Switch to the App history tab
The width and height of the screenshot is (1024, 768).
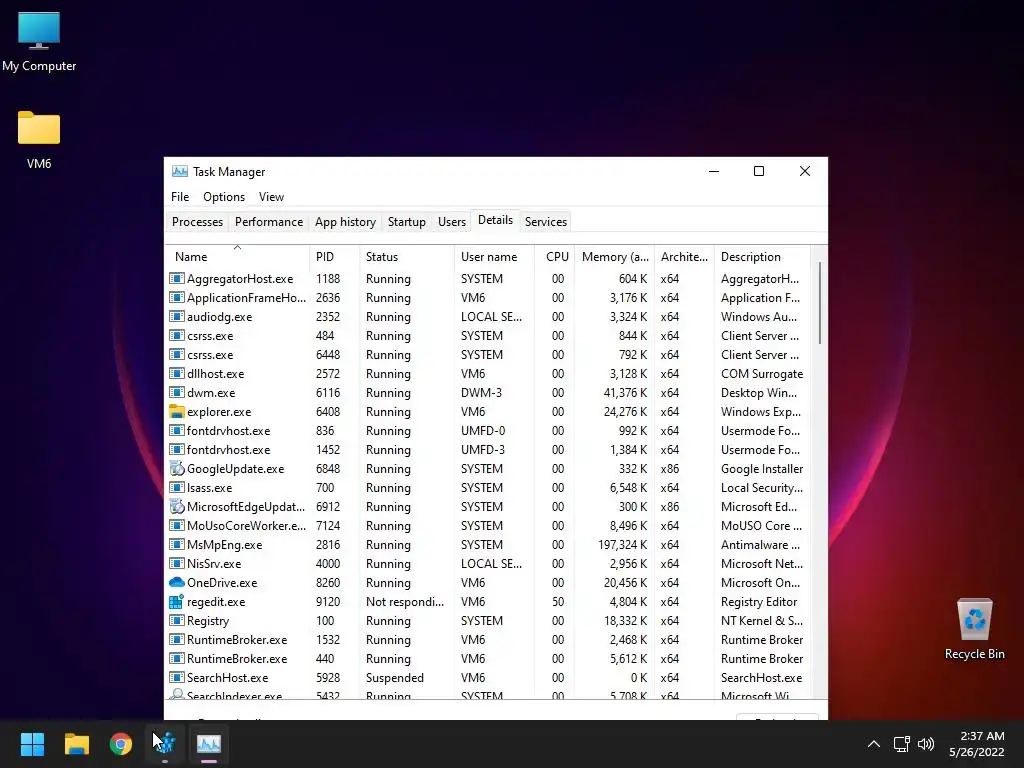coord(345,221)
